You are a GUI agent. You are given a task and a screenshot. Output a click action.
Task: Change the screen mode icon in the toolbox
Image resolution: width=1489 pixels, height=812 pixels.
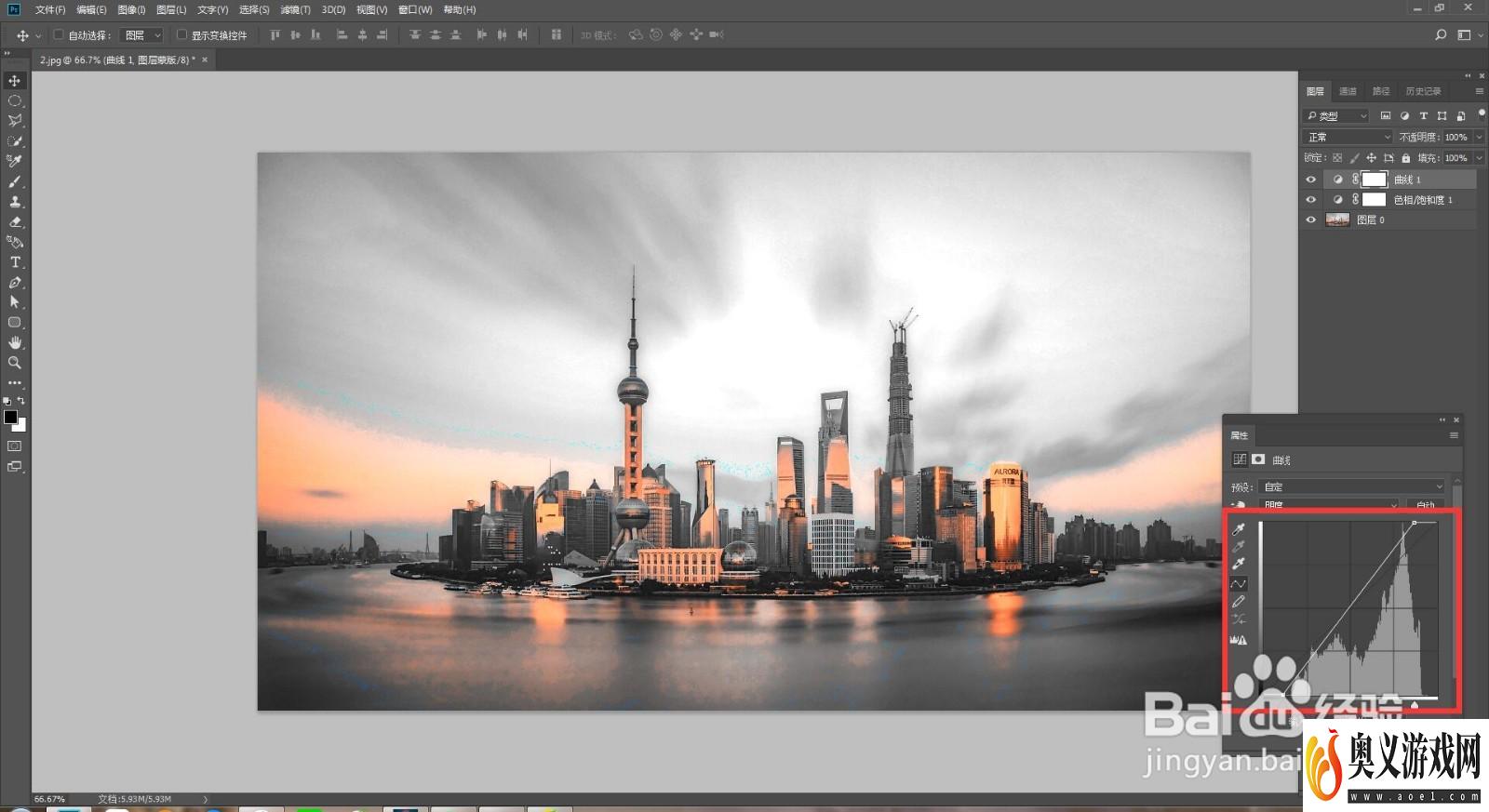[15, 467]
